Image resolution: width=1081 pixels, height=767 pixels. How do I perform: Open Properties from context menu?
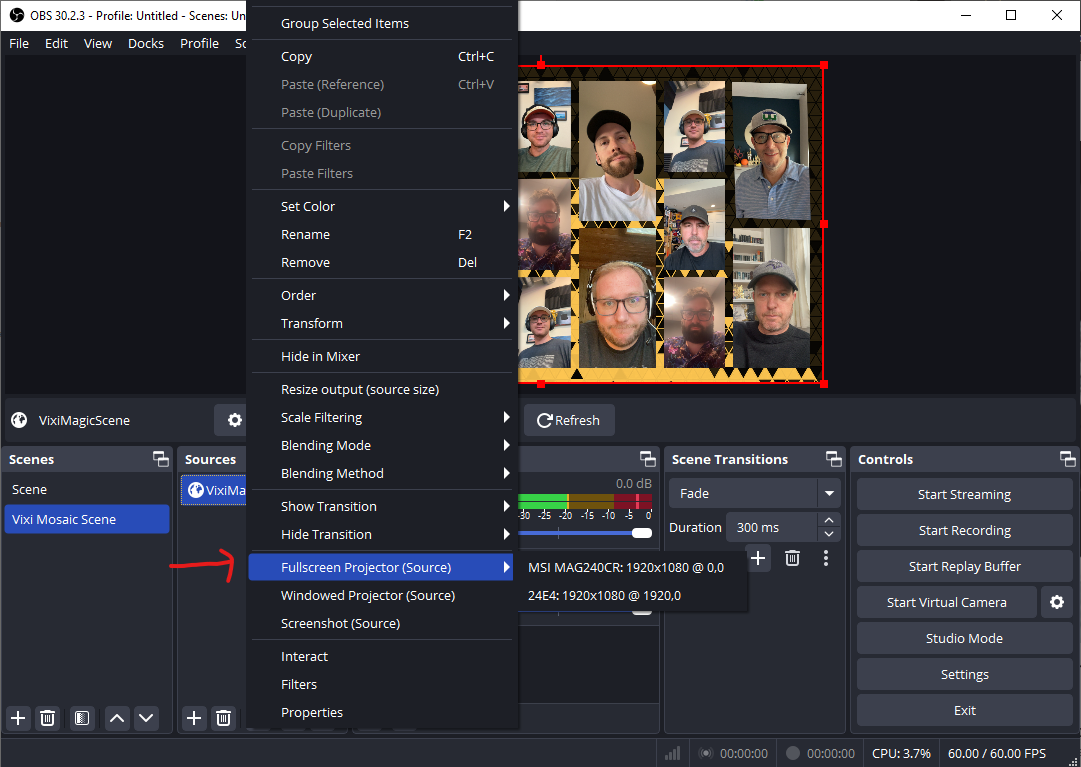(382, 713)
